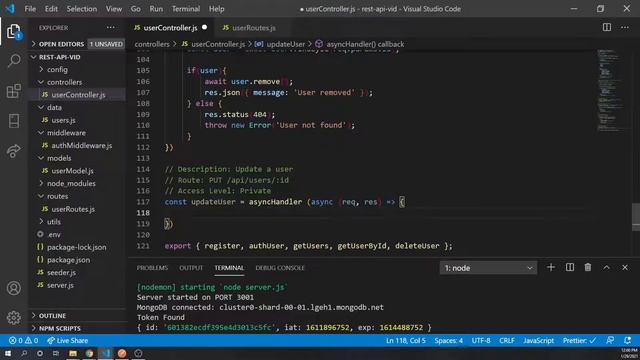The image size is (640, 360).
Task: Open the View menu
Action: [114, 9]
